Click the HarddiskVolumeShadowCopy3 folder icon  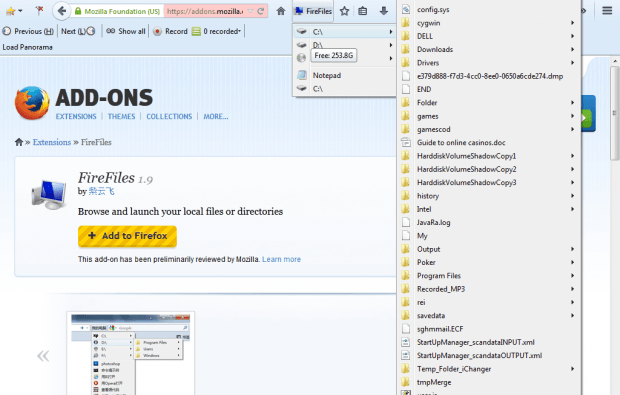(x=405, y=182)
